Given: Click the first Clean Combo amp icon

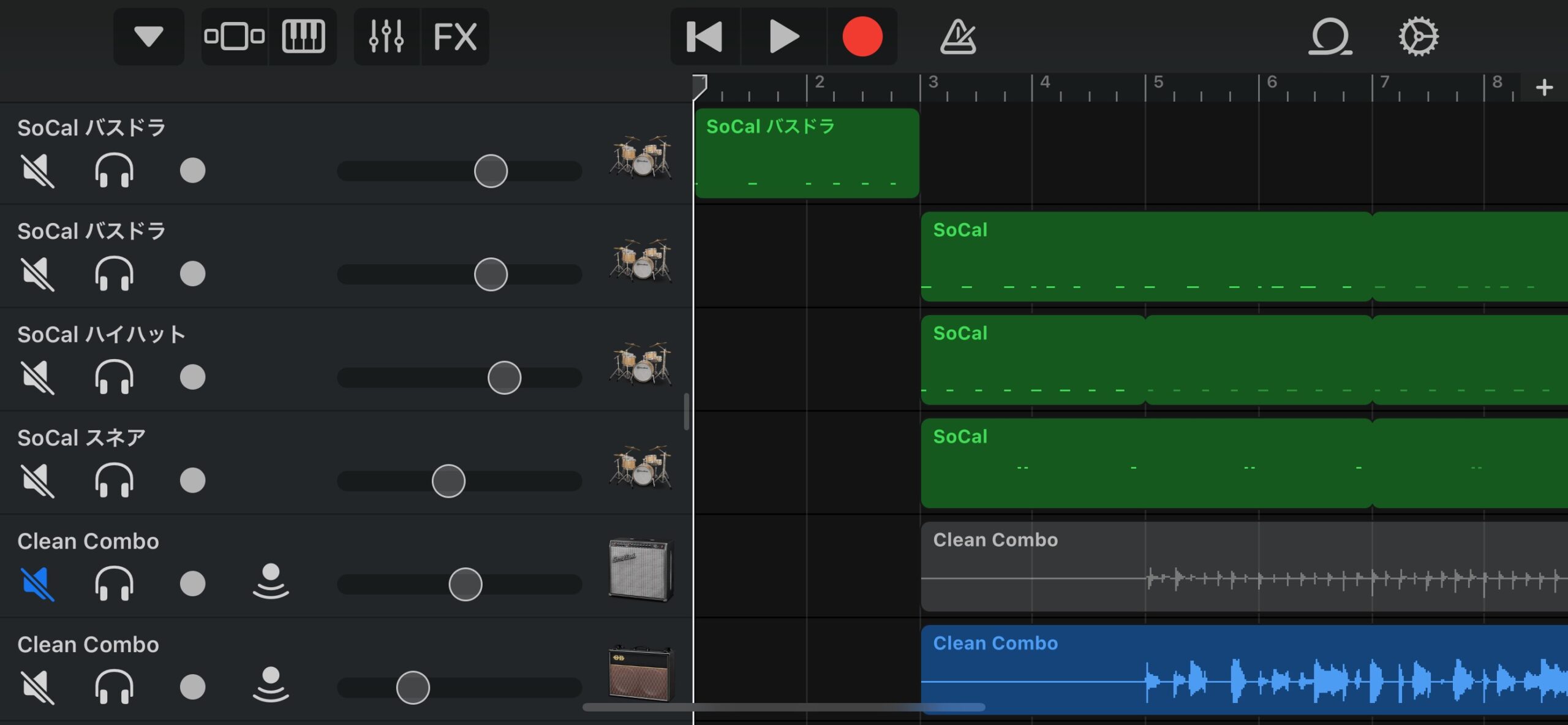Looking at the screenshot, I should [641, 569].
